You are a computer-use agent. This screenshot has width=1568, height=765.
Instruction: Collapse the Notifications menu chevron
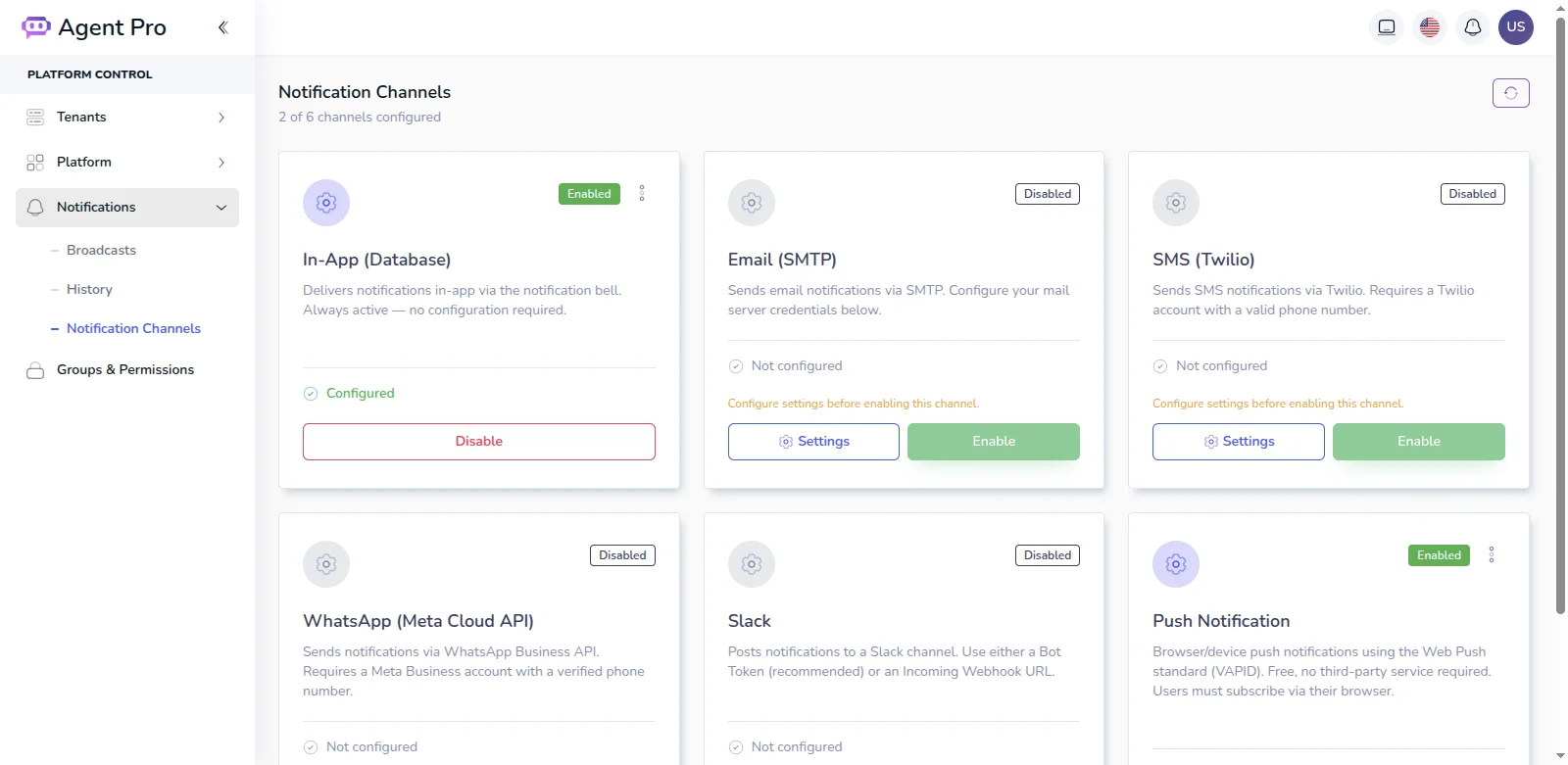coord(221,208)
